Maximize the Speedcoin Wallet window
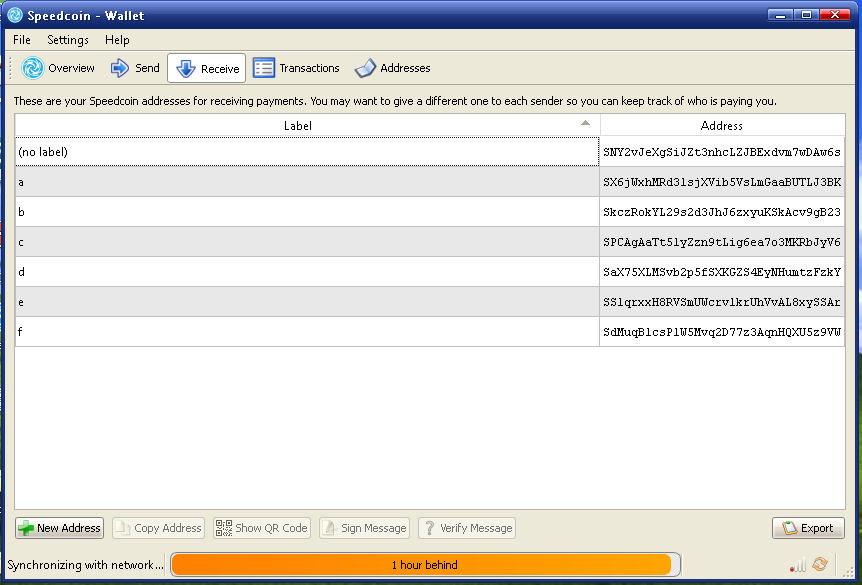This screenshot has width=862, height=585. [x=806, y=15]
